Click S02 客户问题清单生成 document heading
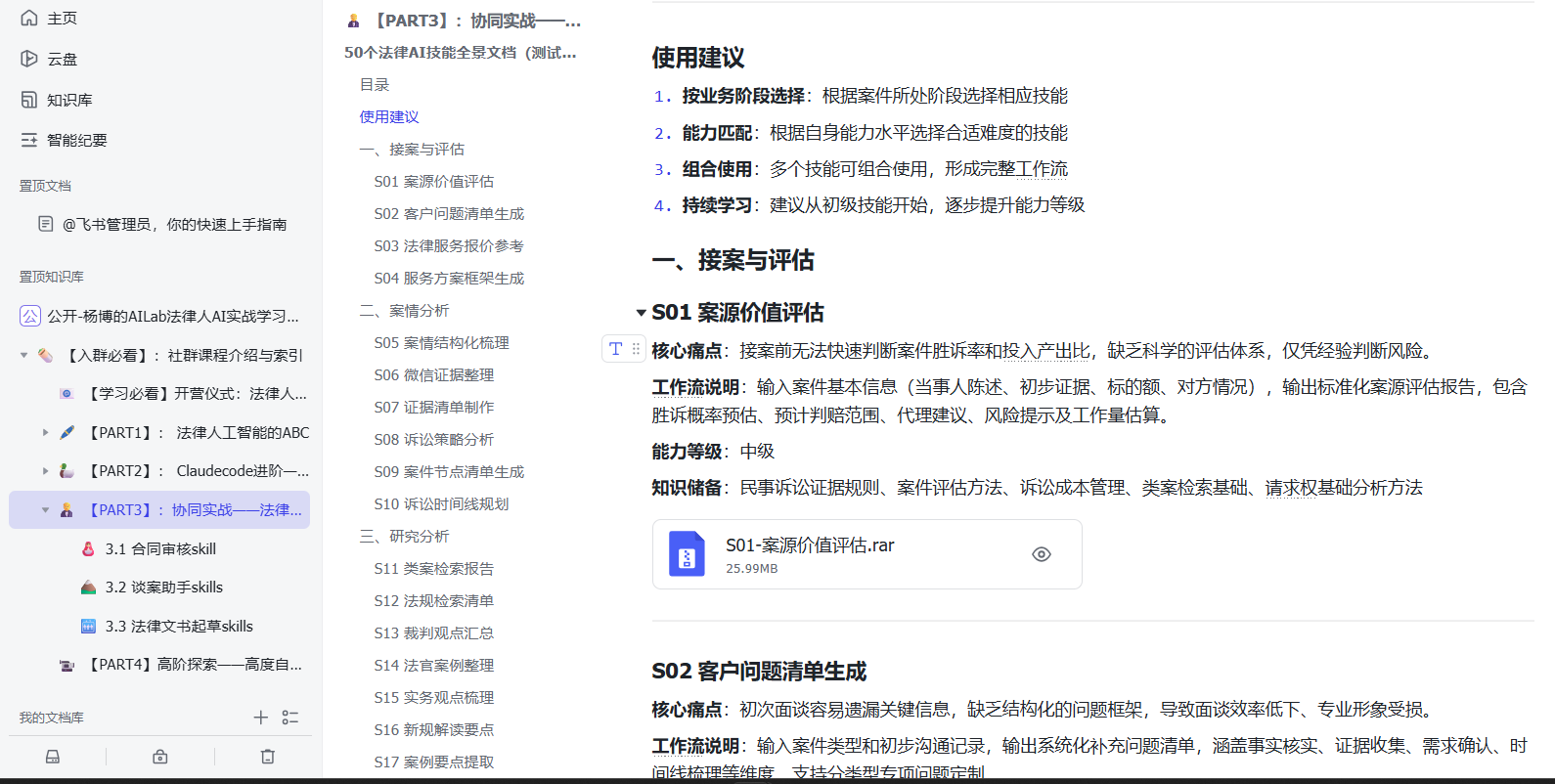The width and height of the screenshot is (1555, 784). pyautogui.click(x=759, y=672)
